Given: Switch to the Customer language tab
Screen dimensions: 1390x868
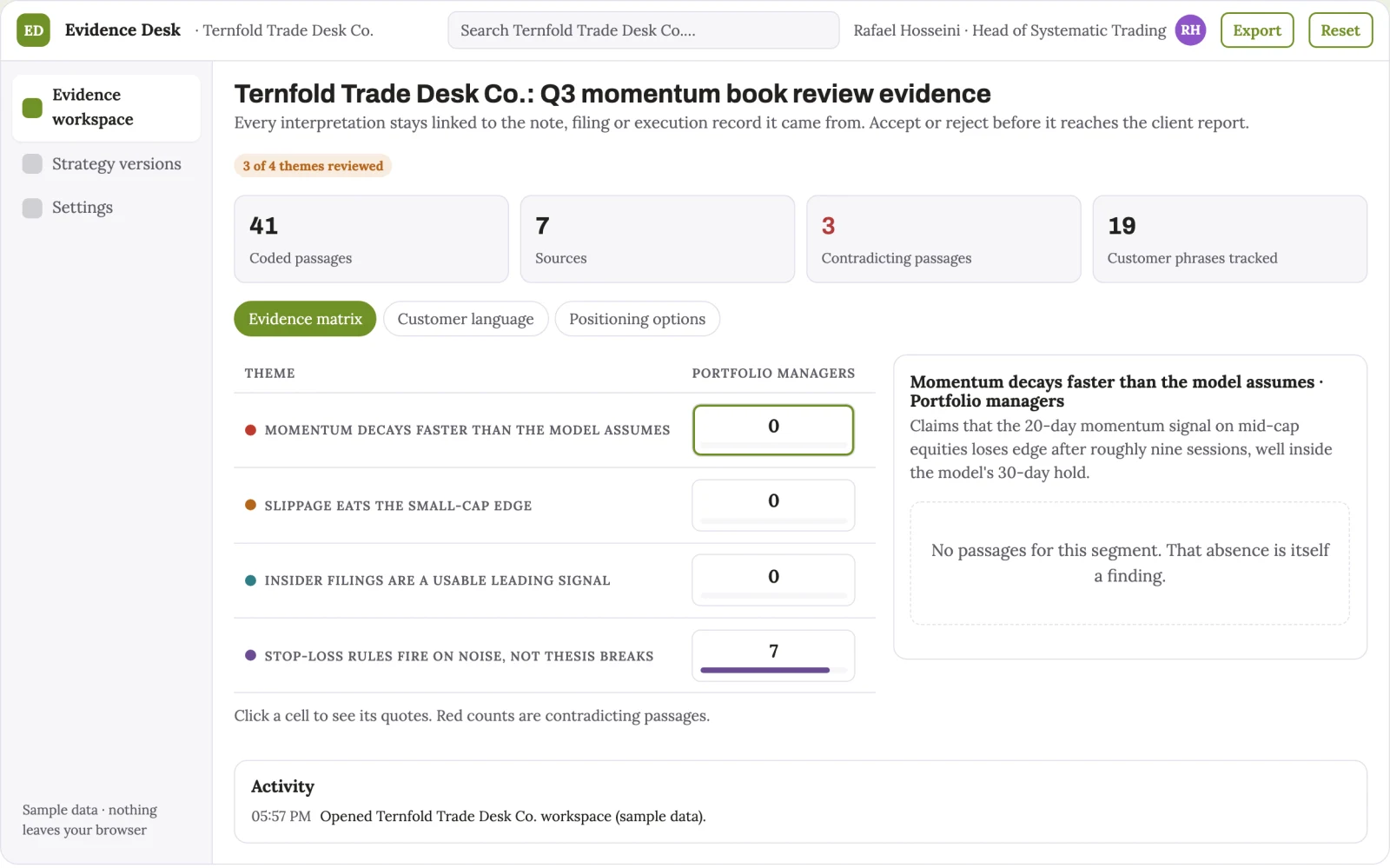Looking at the screenshot, I should [x=466, y=319].
